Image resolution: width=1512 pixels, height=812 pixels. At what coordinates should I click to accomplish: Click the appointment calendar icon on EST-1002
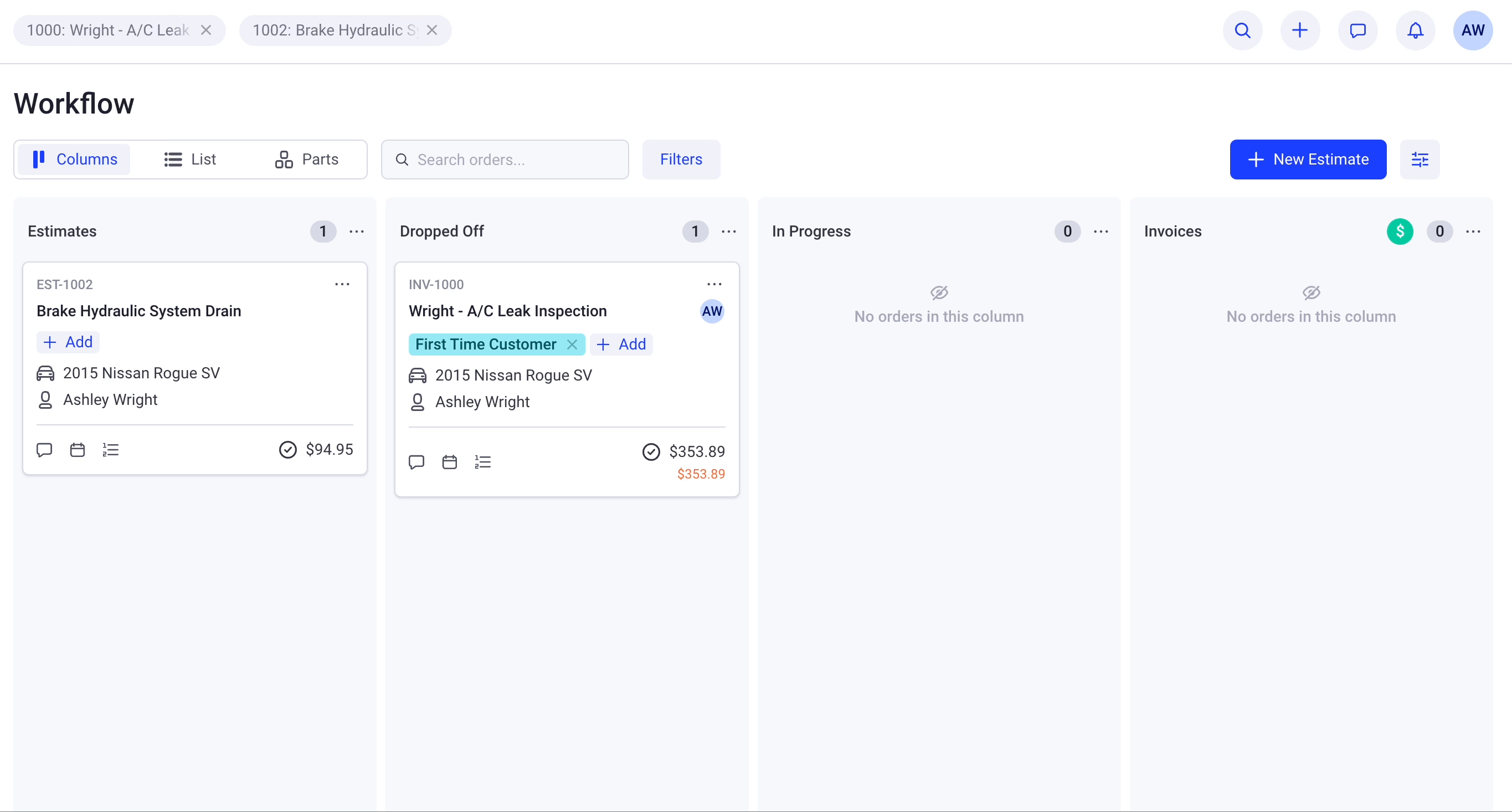[77, 449]
